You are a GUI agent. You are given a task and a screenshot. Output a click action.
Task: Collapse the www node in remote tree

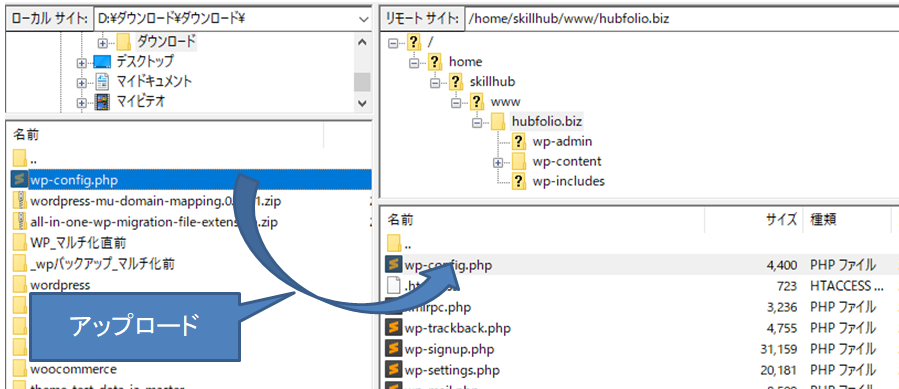tap(456, 103)
